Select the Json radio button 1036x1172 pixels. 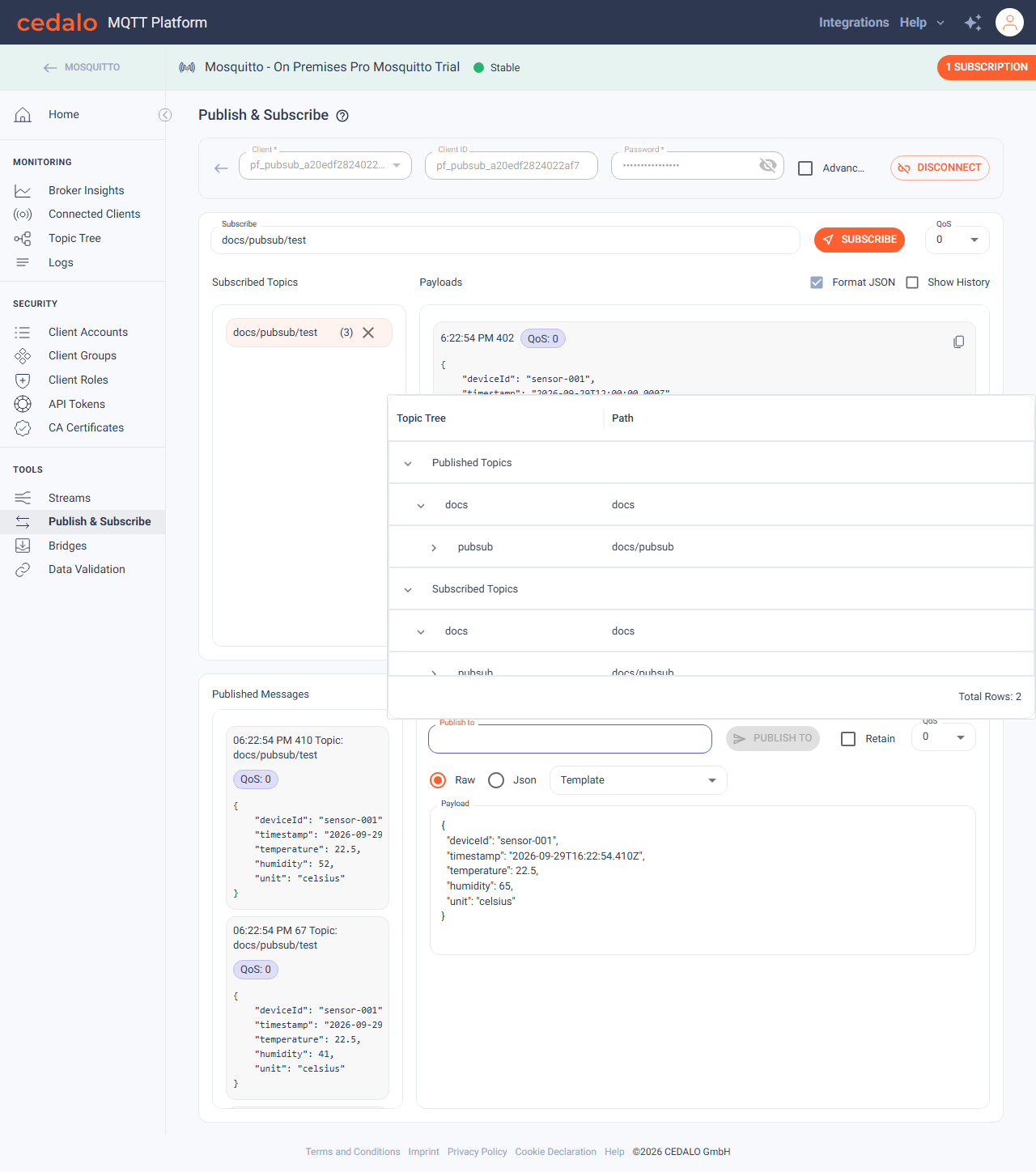click(496, 780)
